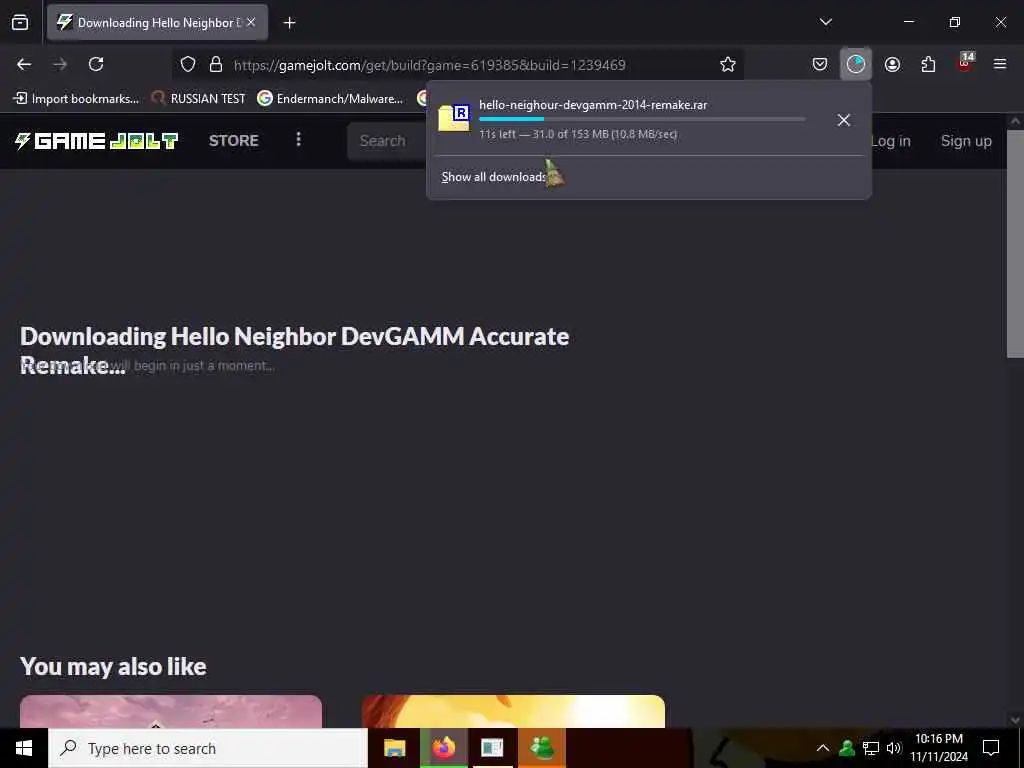
Task: Close the Downloading Hello Neighbor tab
Action: (251, 22)
